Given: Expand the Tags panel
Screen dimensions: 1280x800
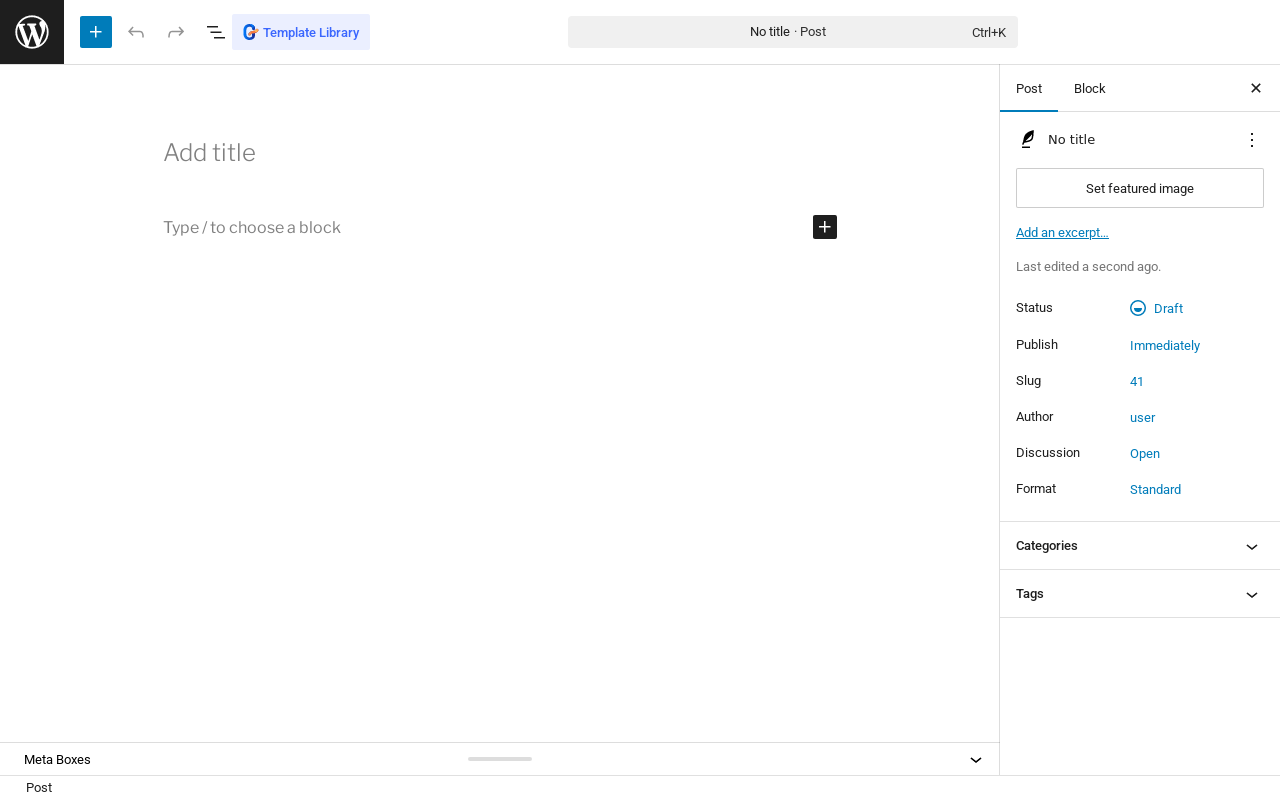Looking at the screenshot, I should [x=1140, y=594].
